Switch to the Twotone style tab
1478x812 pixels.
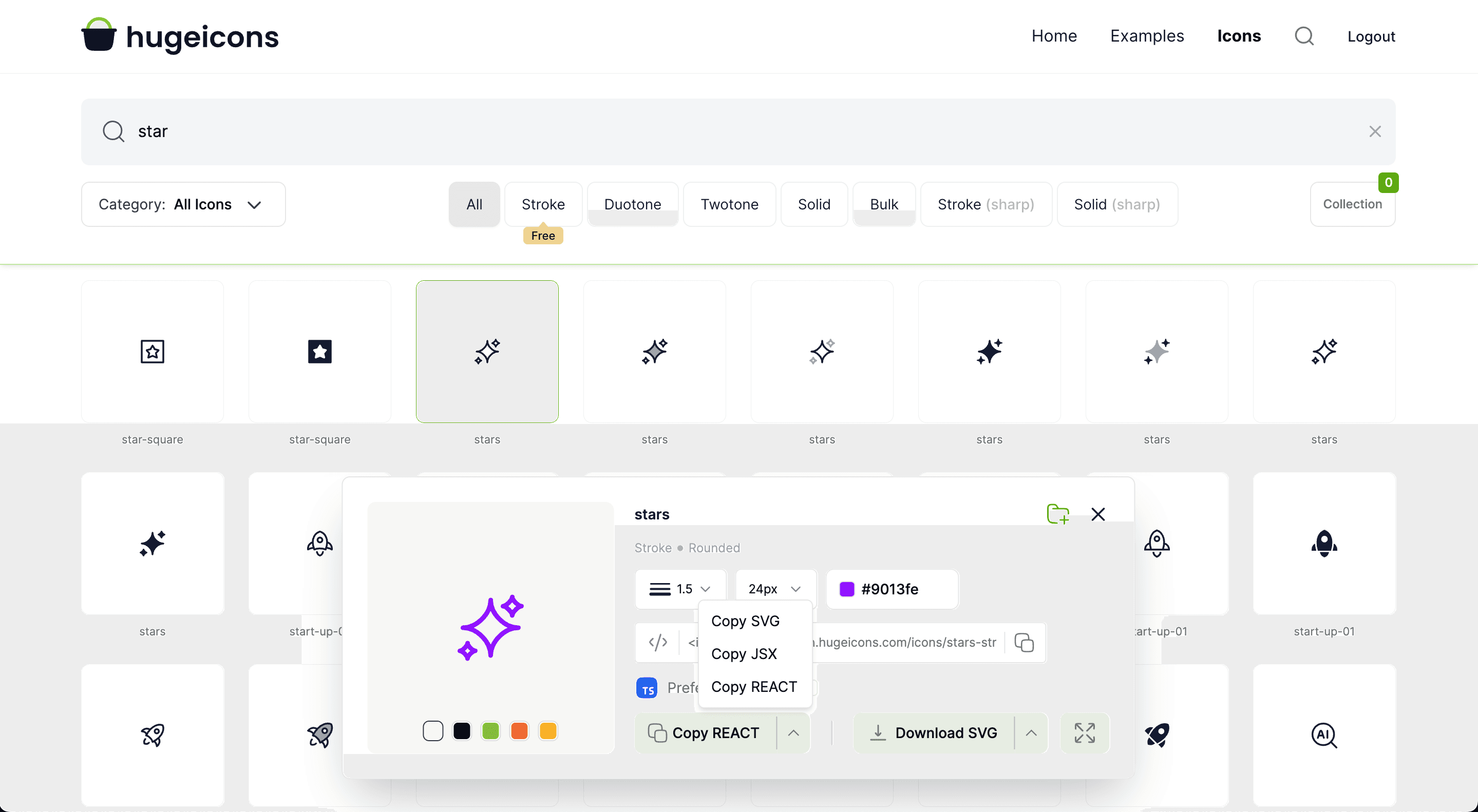pos(729,204)
